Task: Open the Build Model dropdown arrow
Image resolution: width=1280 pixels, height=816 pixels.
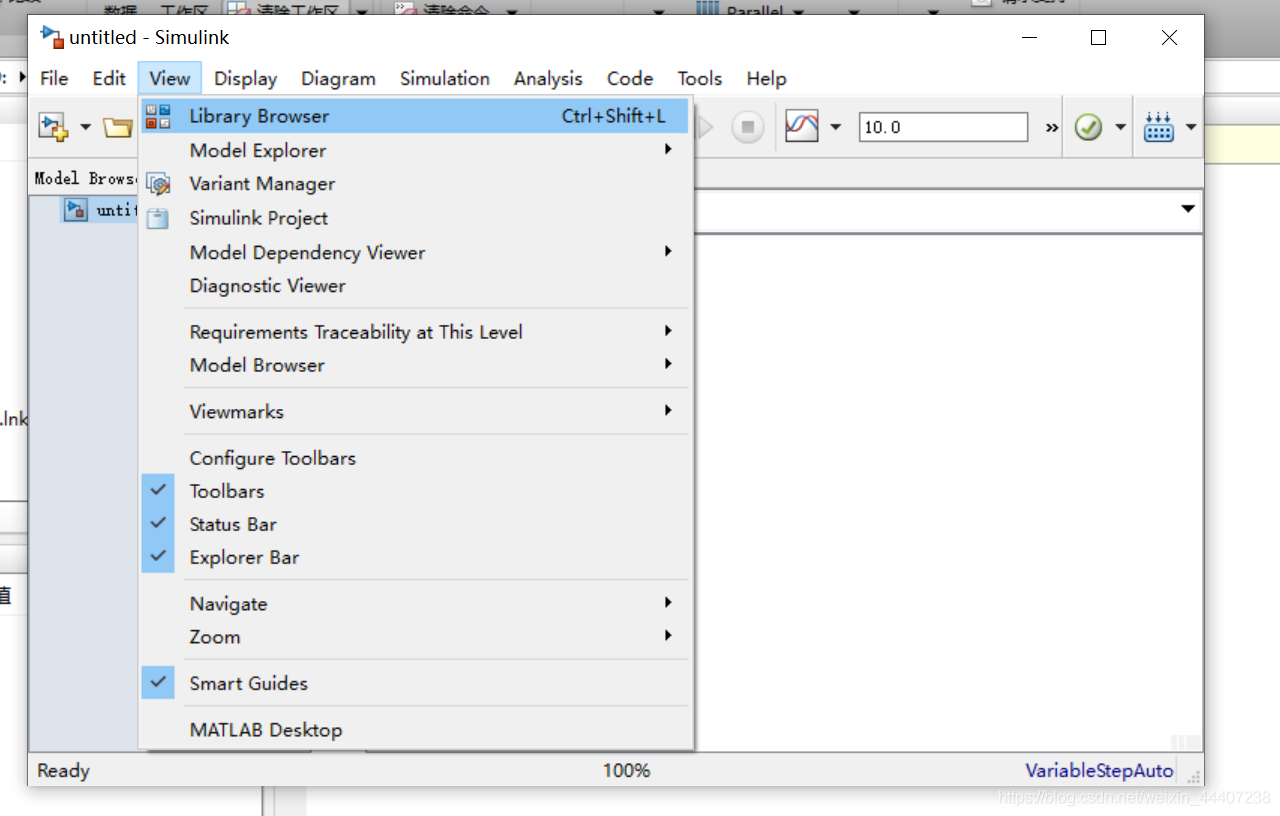Action: click(x=1190, y=127)
